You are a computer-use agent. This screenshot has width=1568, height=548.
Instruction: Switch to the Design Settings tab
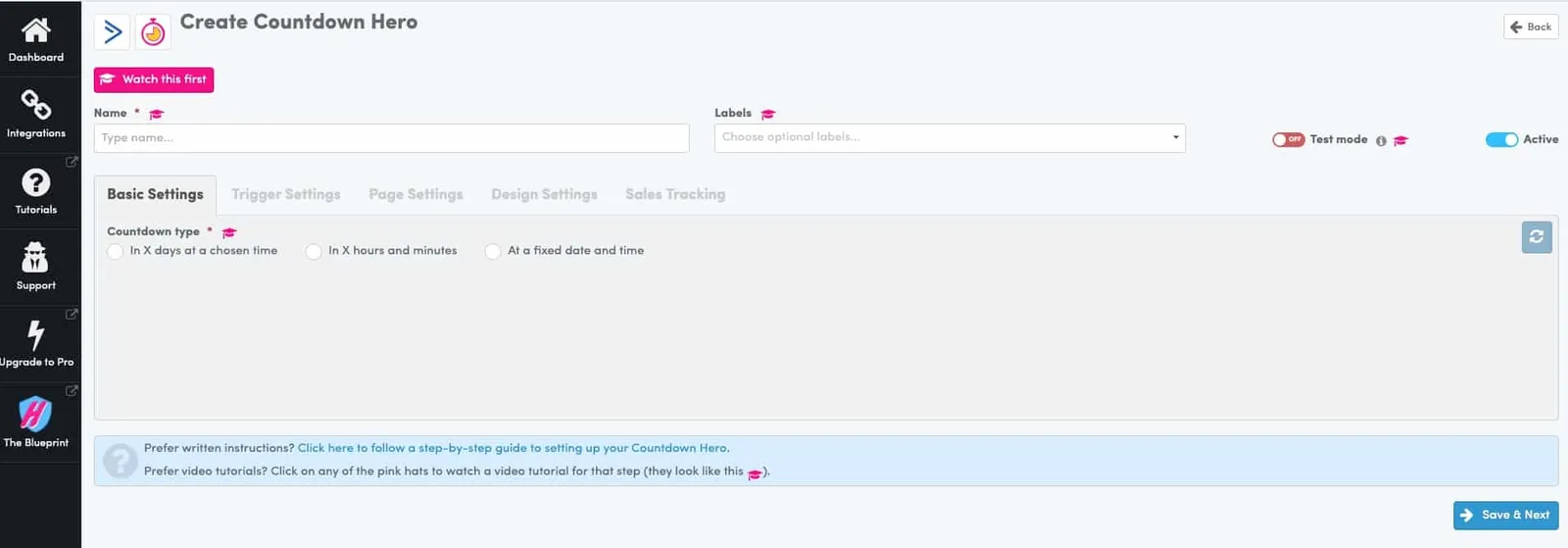coord(544,194)
